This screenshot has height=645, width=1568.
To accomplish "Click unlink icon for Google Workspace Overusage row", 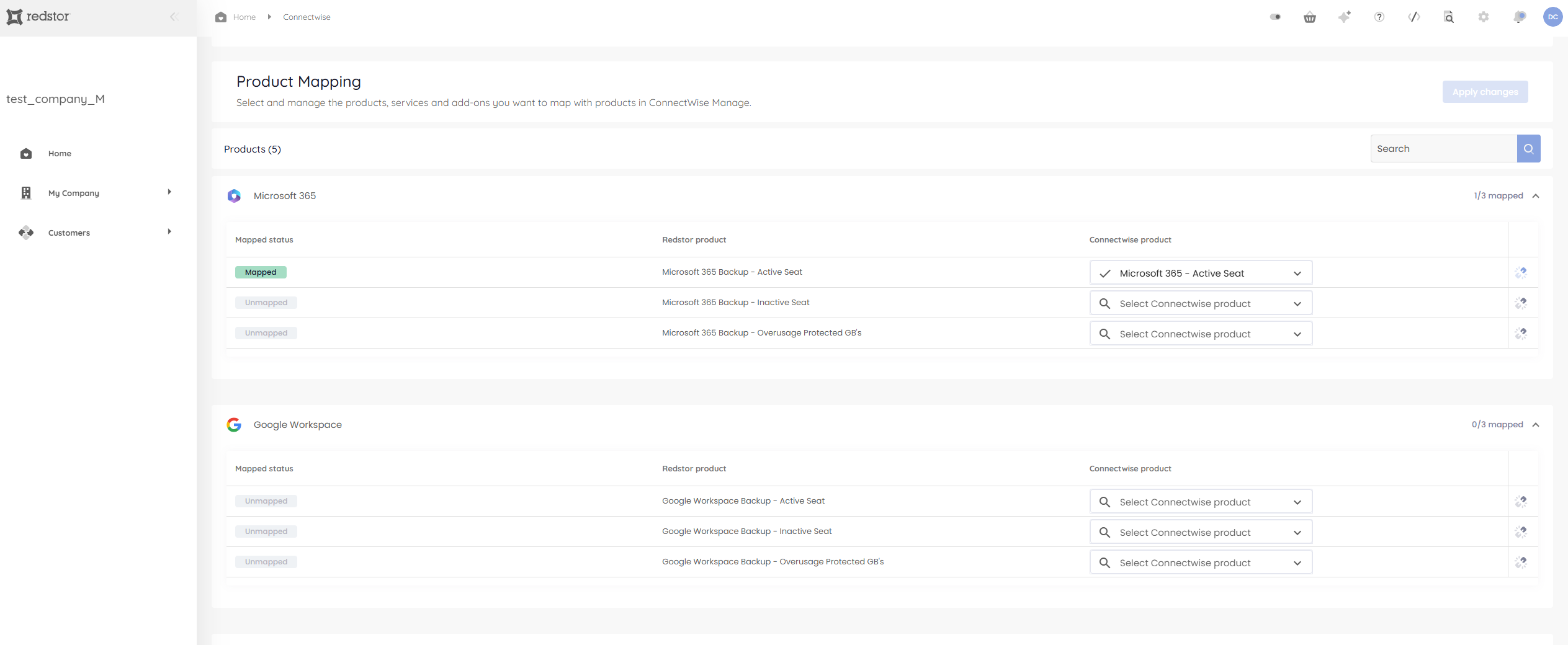I will (1521, 562).
